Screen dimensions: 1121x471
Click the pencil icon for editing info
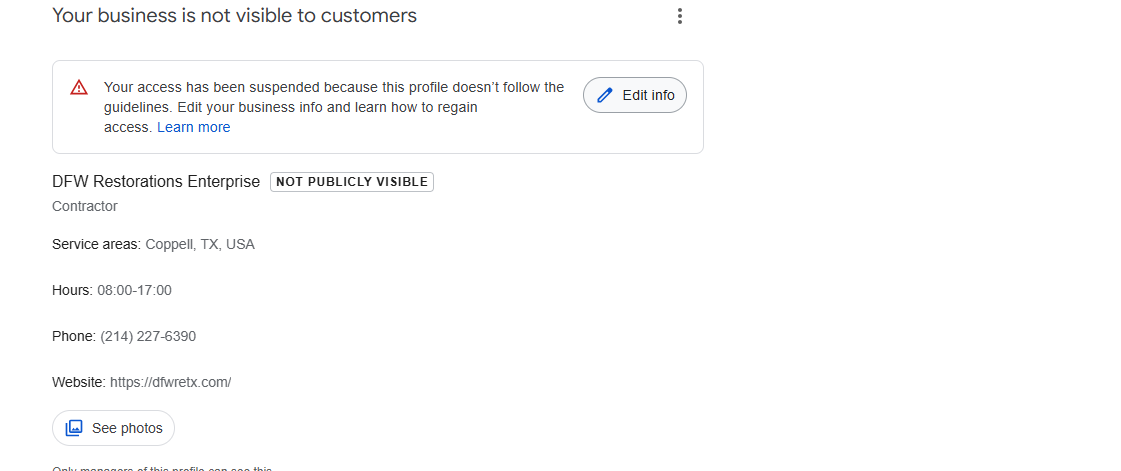click(605, 95)
